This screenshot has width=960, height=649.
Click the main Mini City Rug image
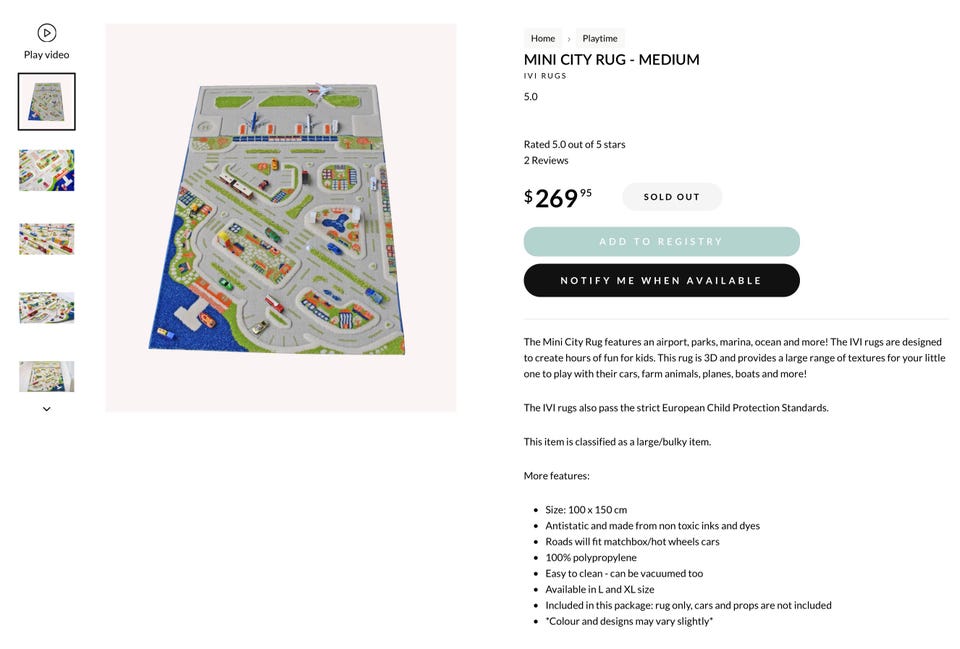(x=281, y=218)
